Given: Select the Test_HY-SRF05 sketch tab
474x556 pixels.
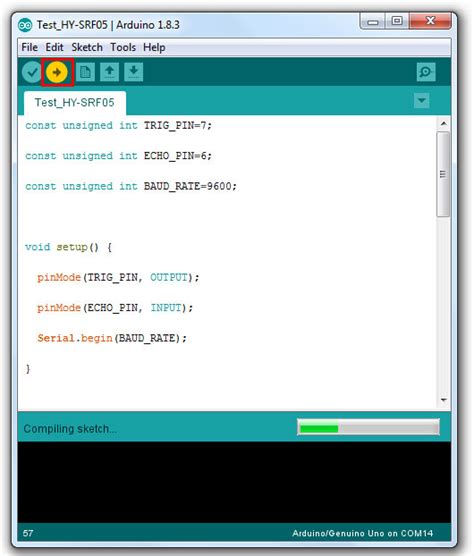Looking at the screenshot, I should (75, 103).
